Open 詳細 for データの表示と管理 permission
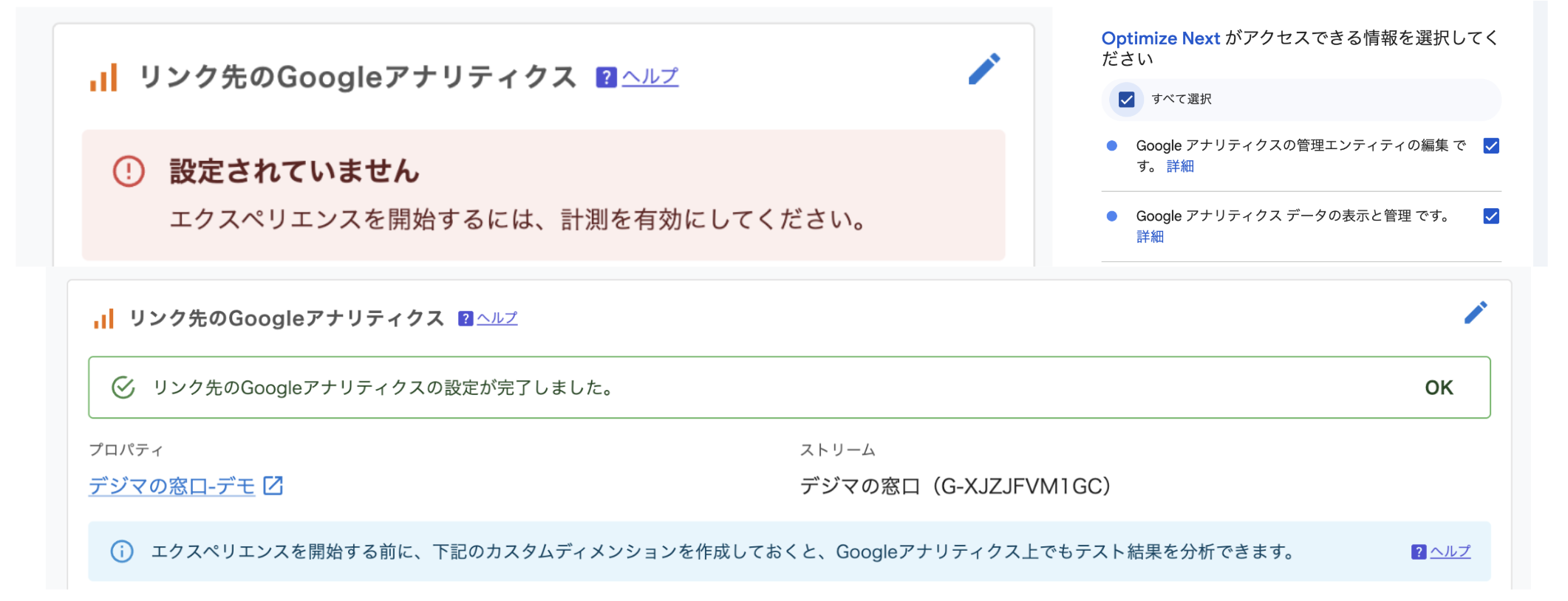Image resolution: width=1568 pixels, height=601 pixels. tap(1150, 236)
